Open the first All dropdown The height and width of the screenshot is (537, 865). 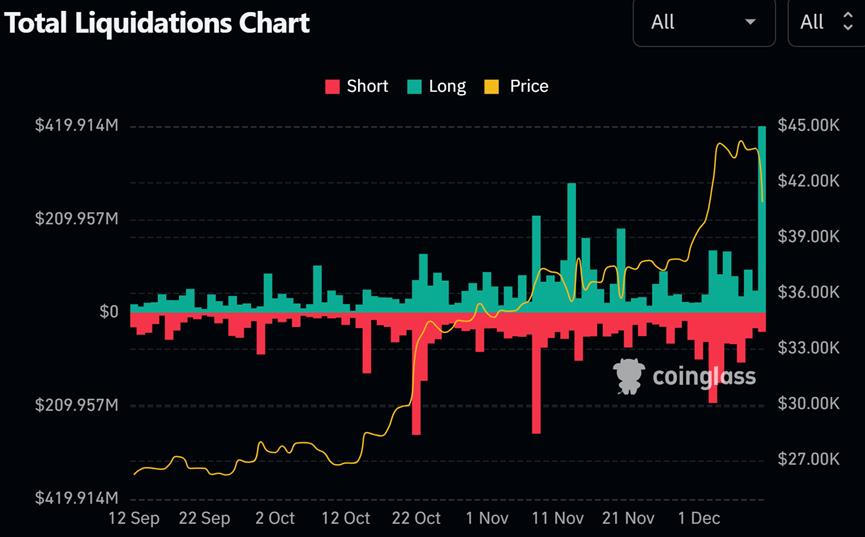pos(704,23)
